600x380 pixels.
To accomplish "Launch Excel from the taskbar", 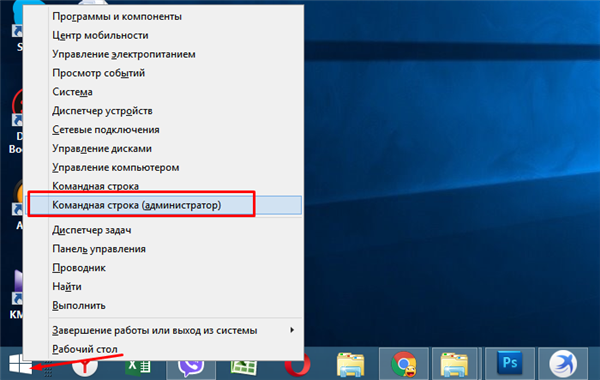I will [x=138, y=367].
